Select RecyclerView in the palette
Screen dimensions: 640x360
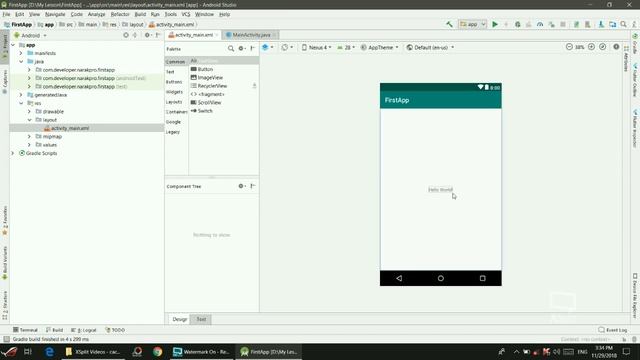point(209,86)
